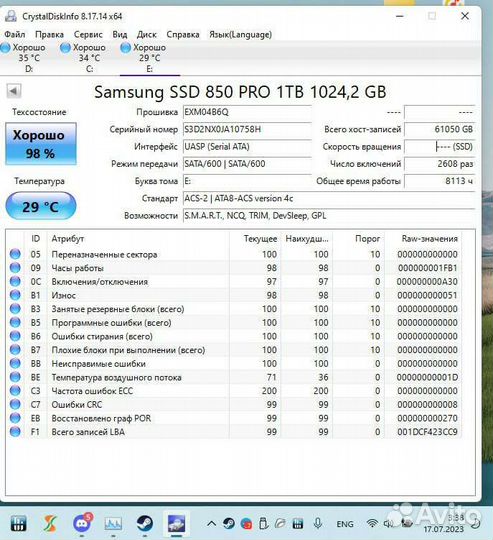Select disk D: status icon at 35 °C

6,48
